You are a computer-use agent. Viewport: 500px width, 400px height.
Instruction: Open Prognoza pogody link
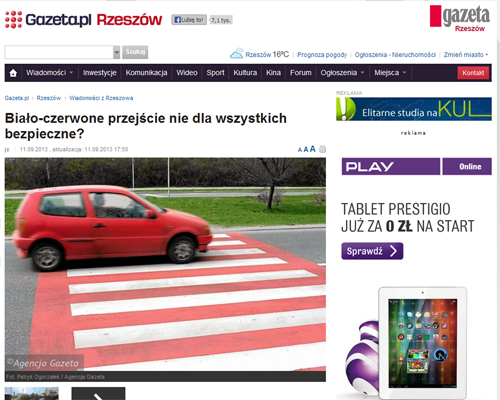(x=322, y=55)
